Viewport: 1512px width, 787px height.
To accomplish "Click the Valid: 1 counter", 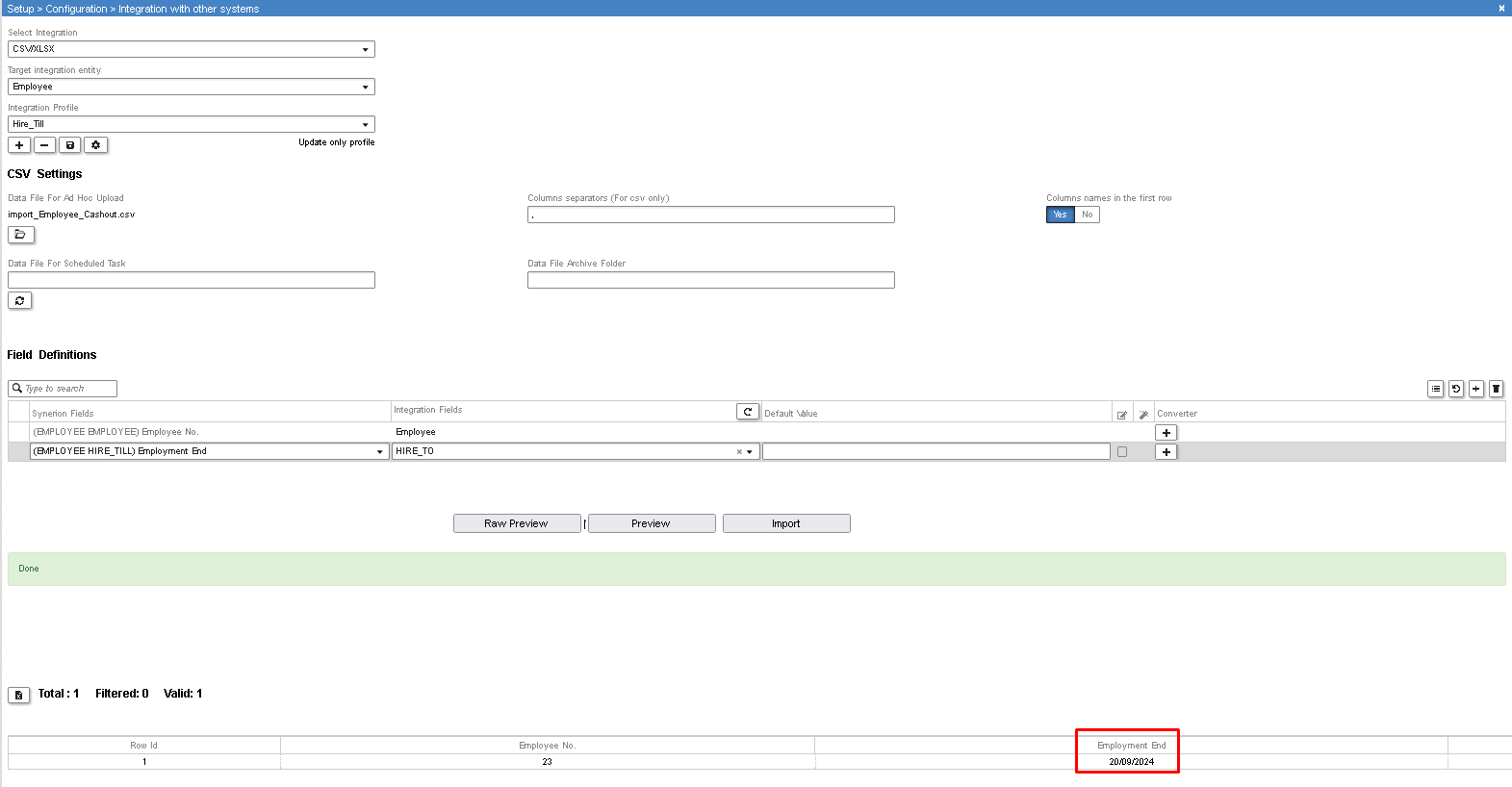I will click(183, 694).
